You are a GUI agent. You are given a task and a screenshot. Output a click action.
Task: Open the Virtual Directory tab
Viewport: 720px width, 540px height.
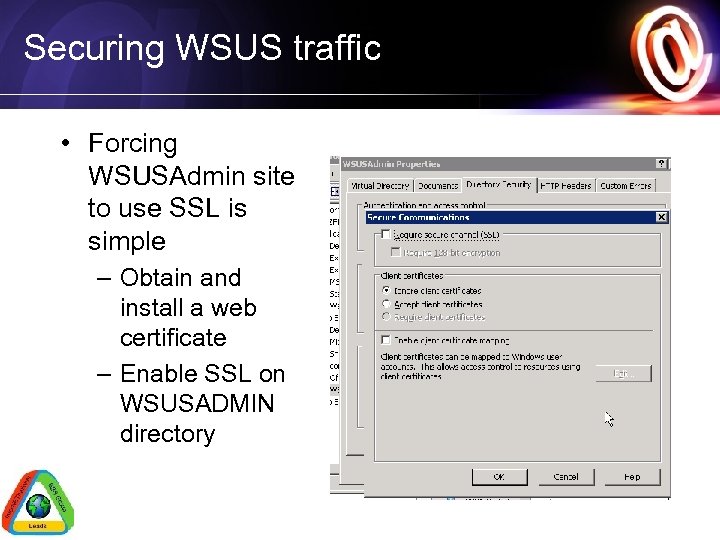click(x=380, y=186)
